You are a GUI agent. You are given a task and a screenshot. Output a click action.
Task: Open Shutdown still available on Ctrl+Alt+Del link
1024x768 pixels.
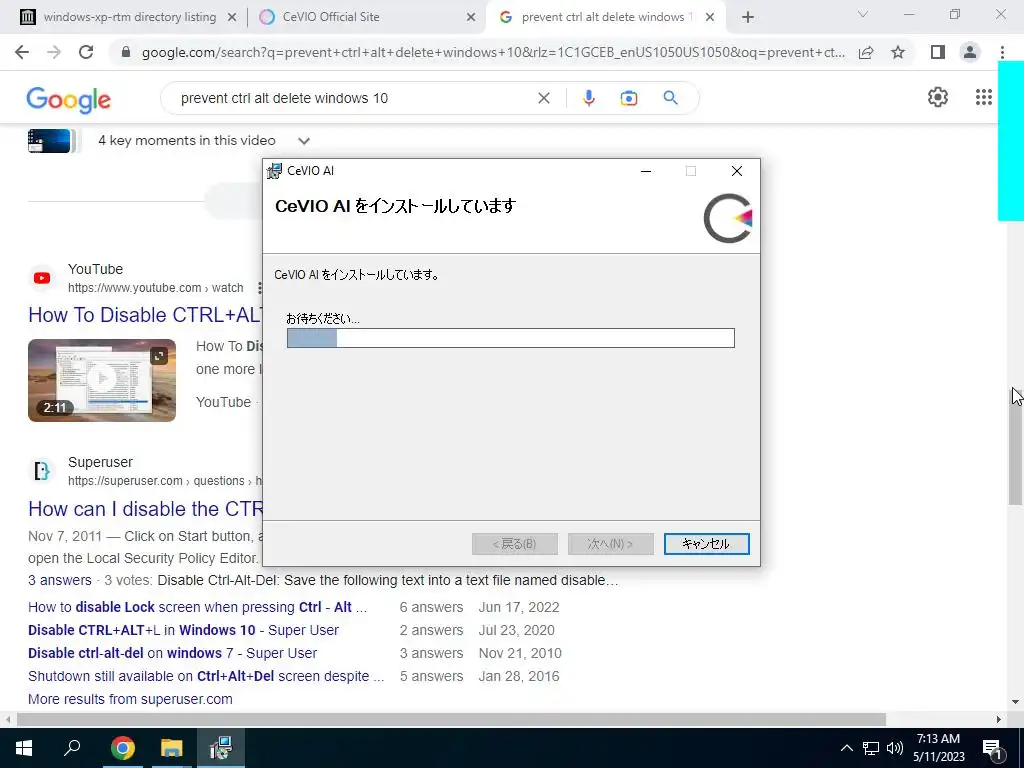[206, 676]
